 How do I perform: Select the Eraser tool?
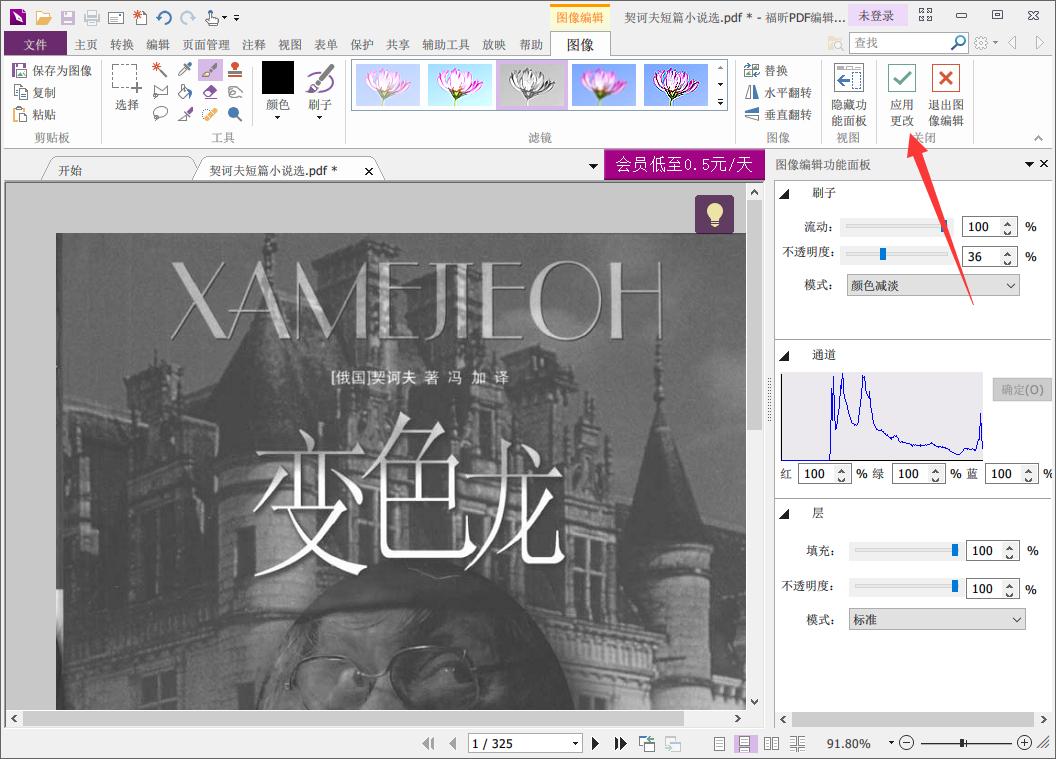pyautogui.click(x=209, y=90)
